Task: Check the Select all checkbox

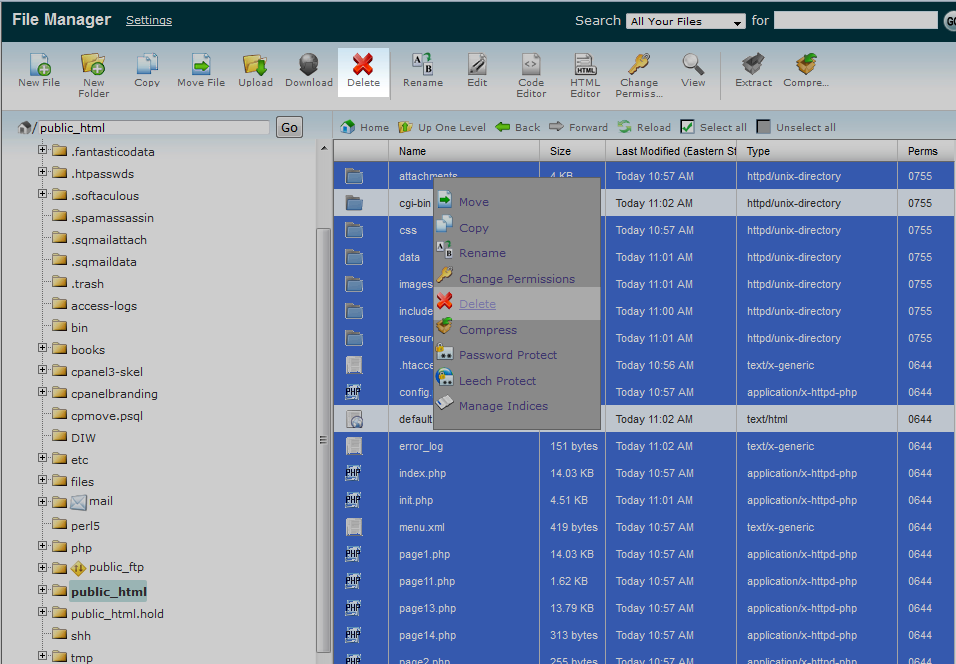Action: (687, 127)
